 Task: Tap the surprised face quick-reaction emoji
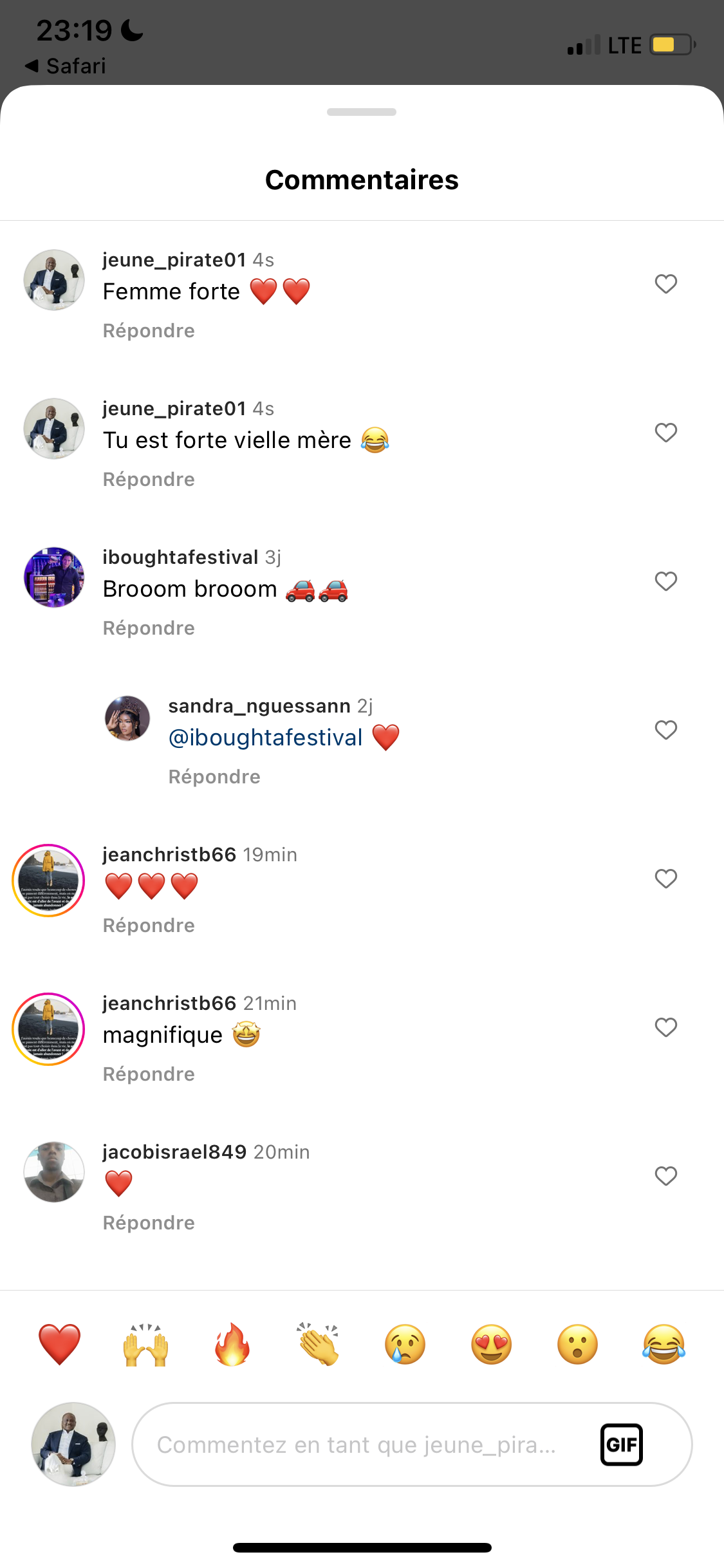point(578,1344)
